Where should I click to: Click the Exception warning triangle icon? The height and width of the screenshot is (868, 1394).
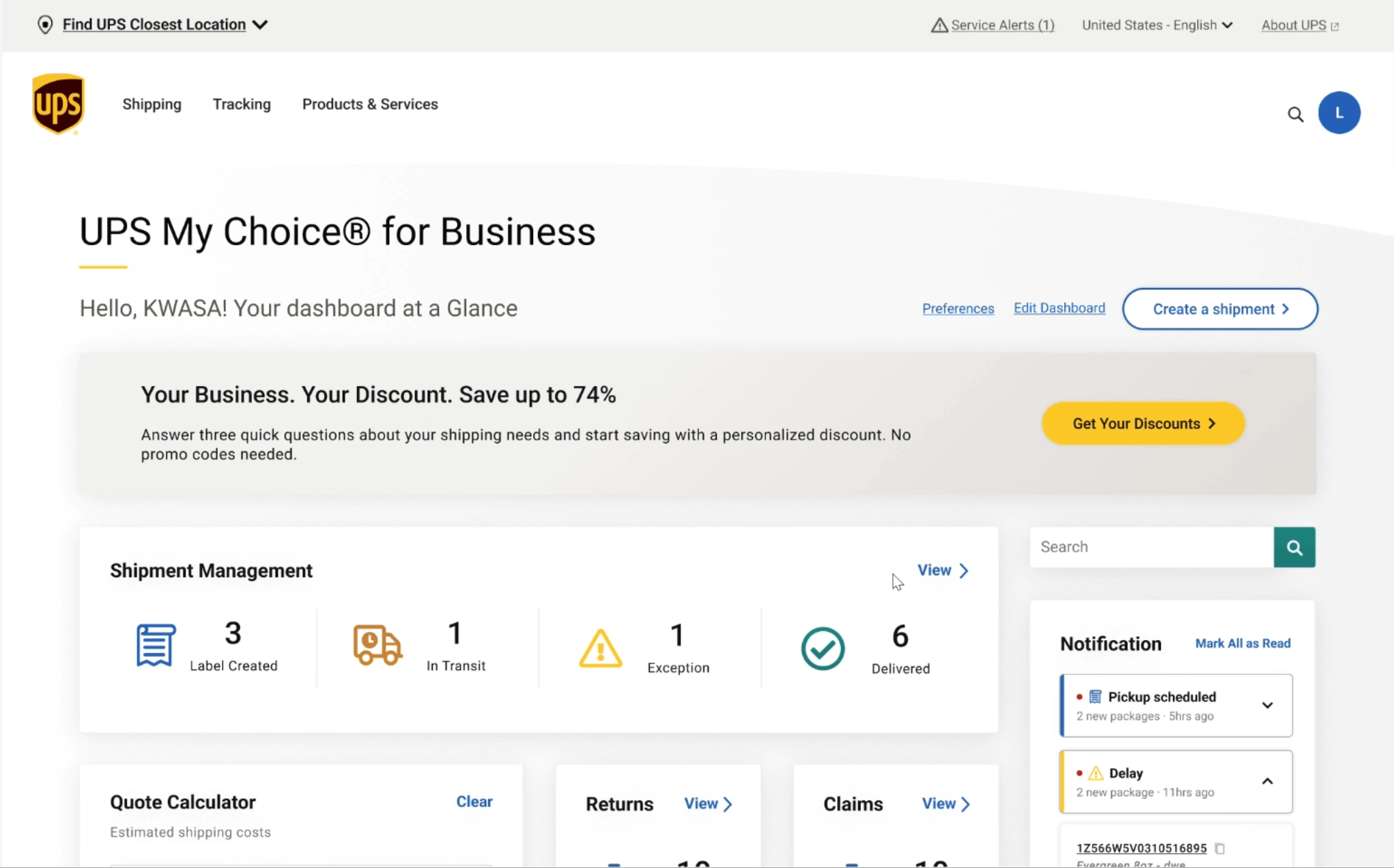click(x=601, y=648)
